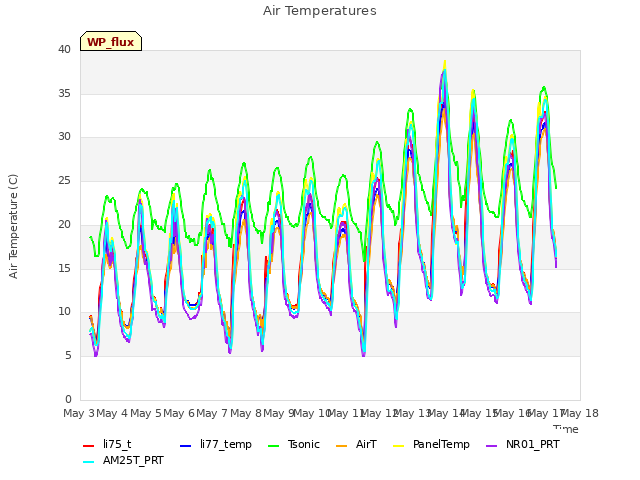The width and height of the screenshot is (640, 480).
Task: Toggle the PanelTemp legend entry
Action: [x=431, y=444]
